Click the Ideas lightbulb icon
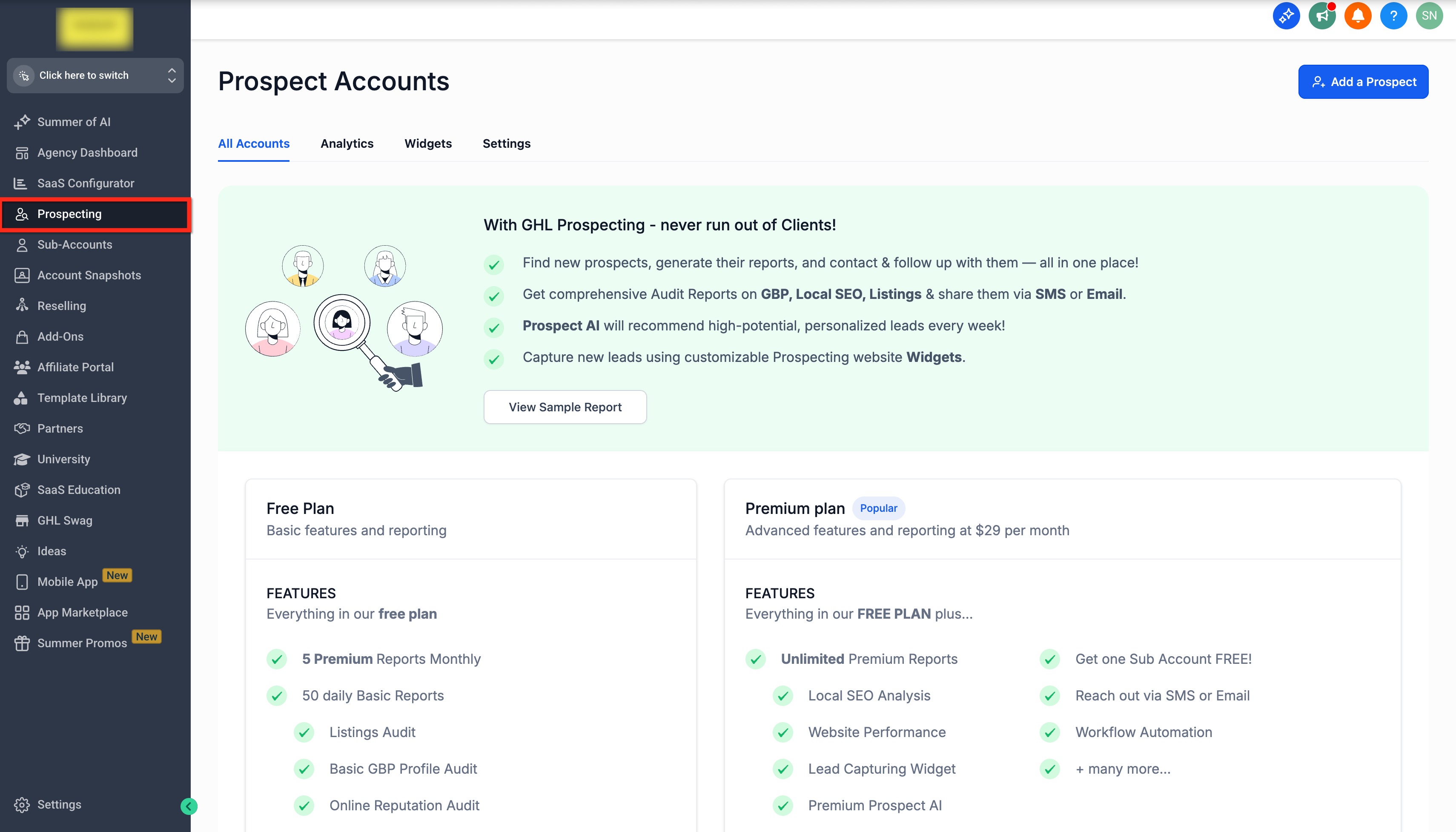 (x=22, y=551)
